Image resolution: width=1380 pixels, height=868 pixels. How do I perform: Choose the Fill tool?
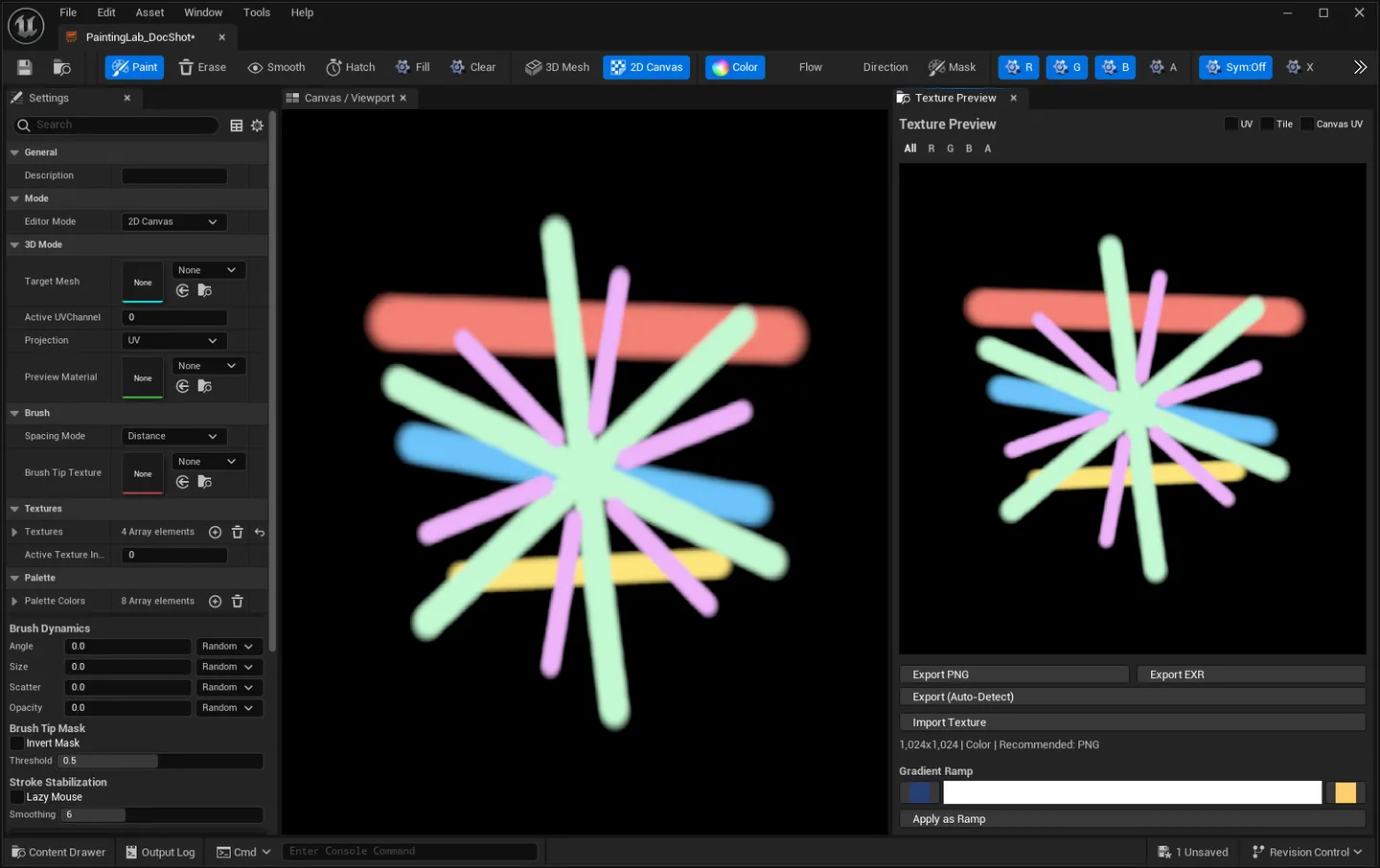coord(413,67)
